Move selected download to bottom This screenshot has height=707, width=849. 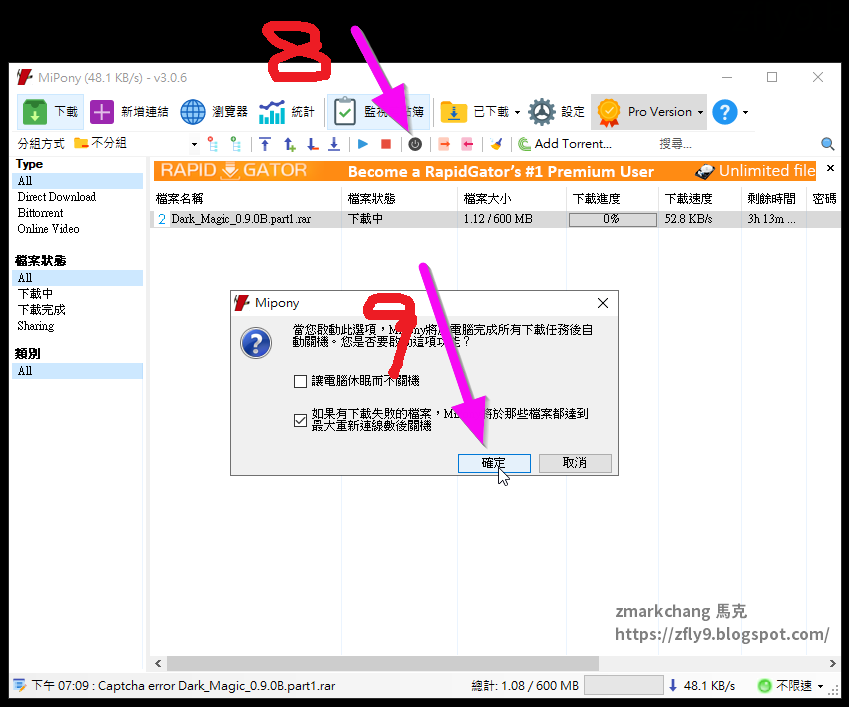coord(335,144)
